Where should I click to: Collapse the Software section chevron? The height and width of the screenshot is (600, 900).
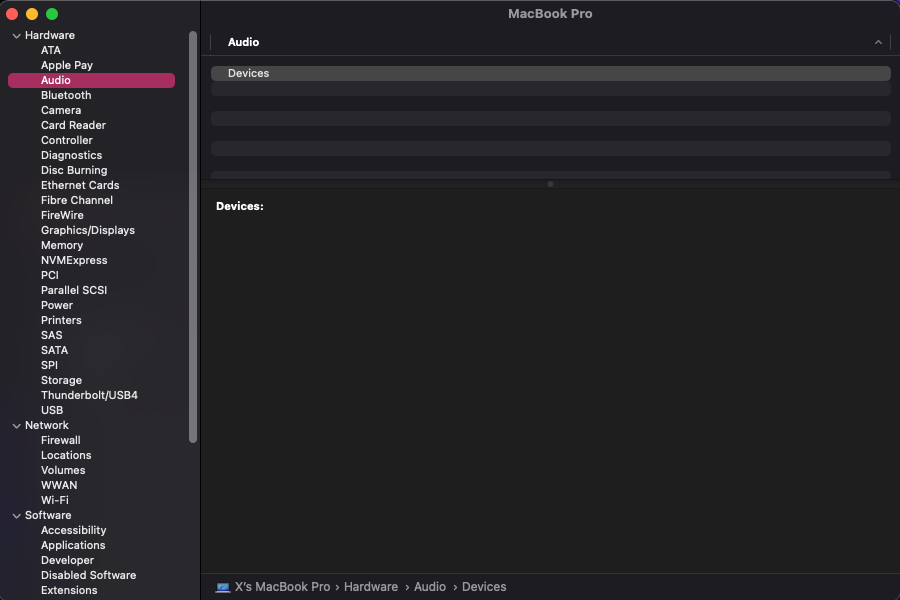click(x=17, y=516)
